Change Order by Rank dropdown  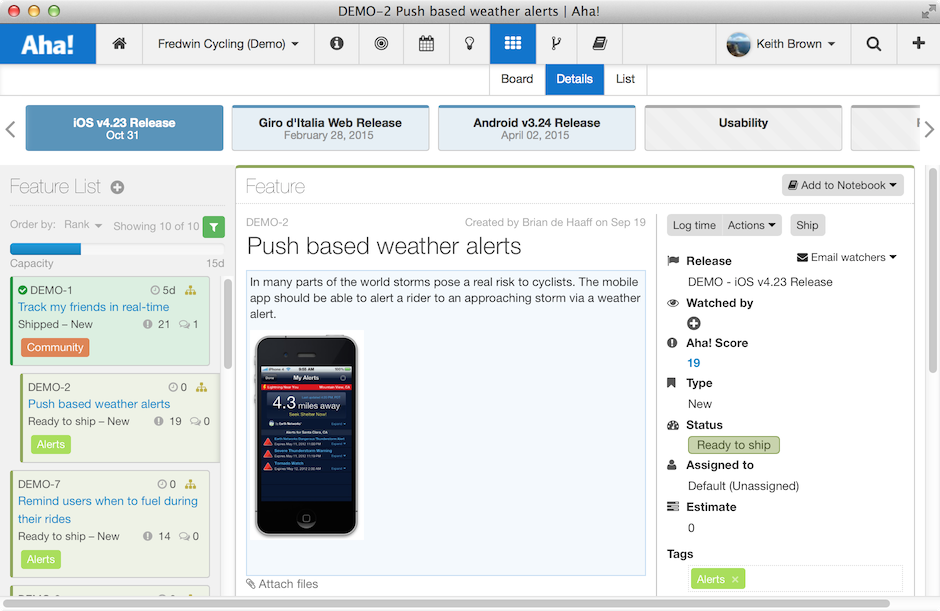point(83,225)
